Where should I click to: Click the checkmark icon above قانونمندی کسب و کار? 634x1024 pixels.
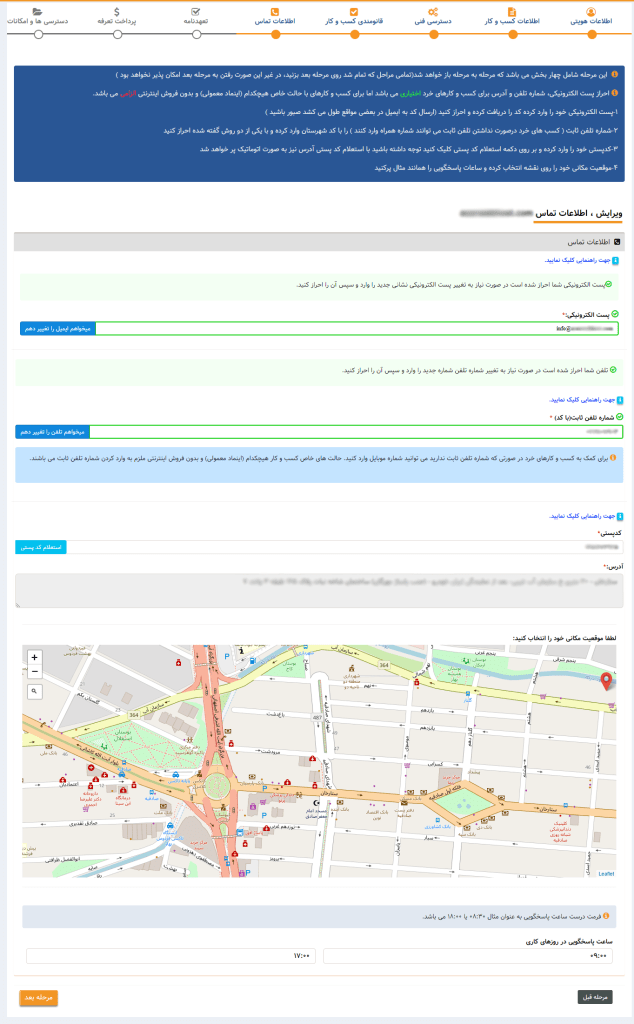click(354, 12)
